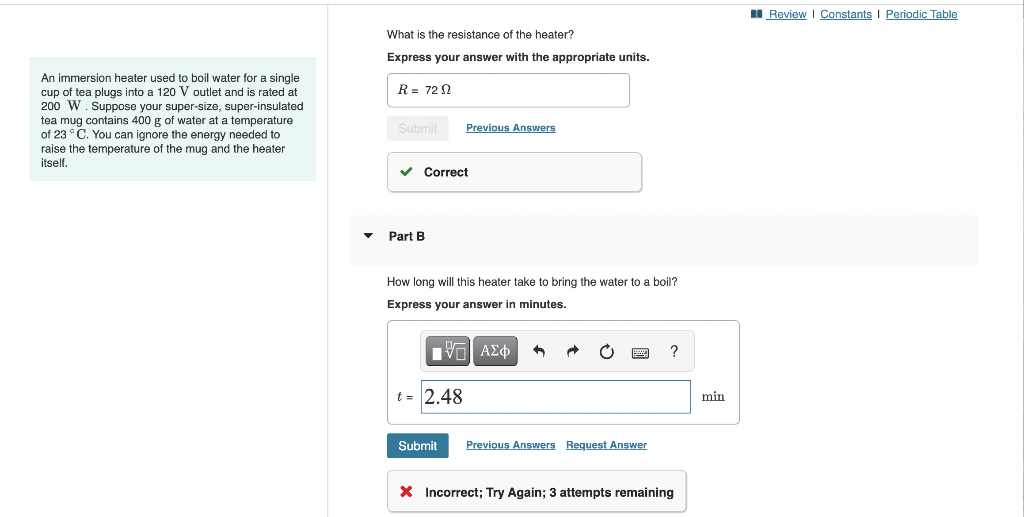The height and width of the screenshot is (517, 1024).
Task: View Previous Answers for Part B
Action: (x=511, y=445)
